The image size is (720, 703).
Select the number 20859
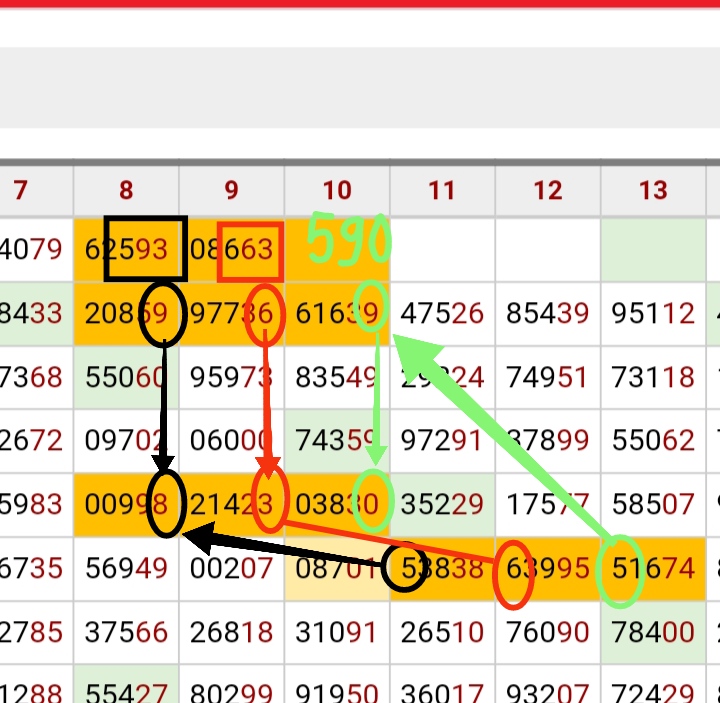click(x=126, y=314)
